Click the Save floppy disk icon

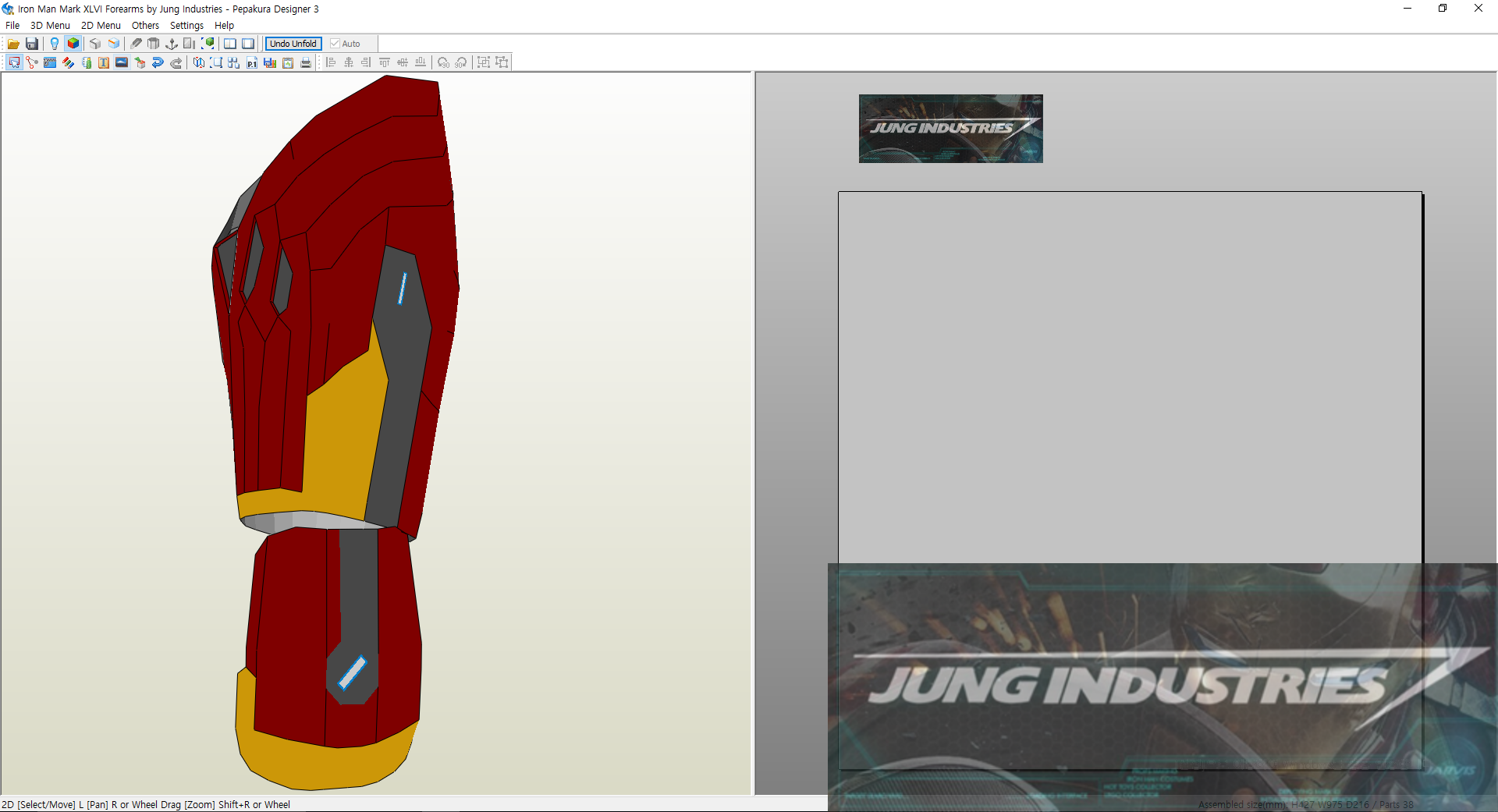[32, 44]
